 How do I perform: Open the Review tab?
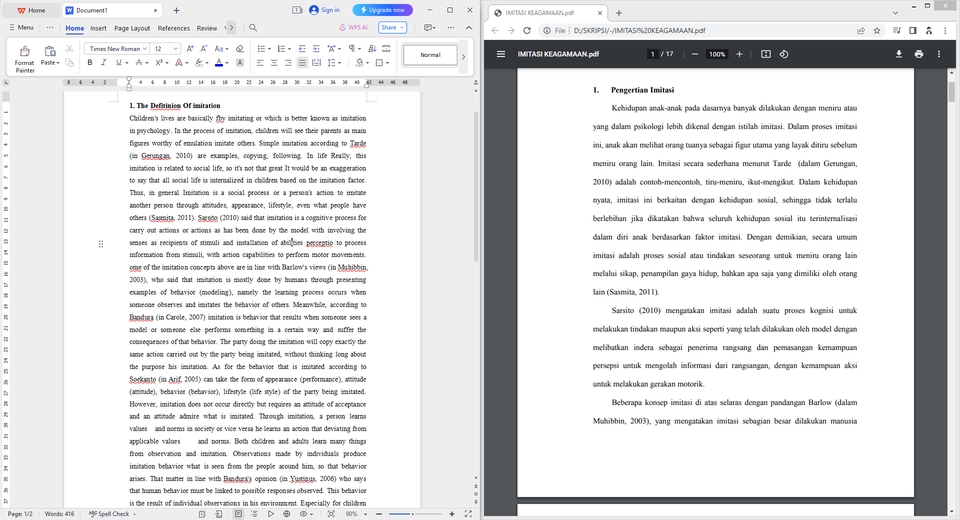click(207, 28)
